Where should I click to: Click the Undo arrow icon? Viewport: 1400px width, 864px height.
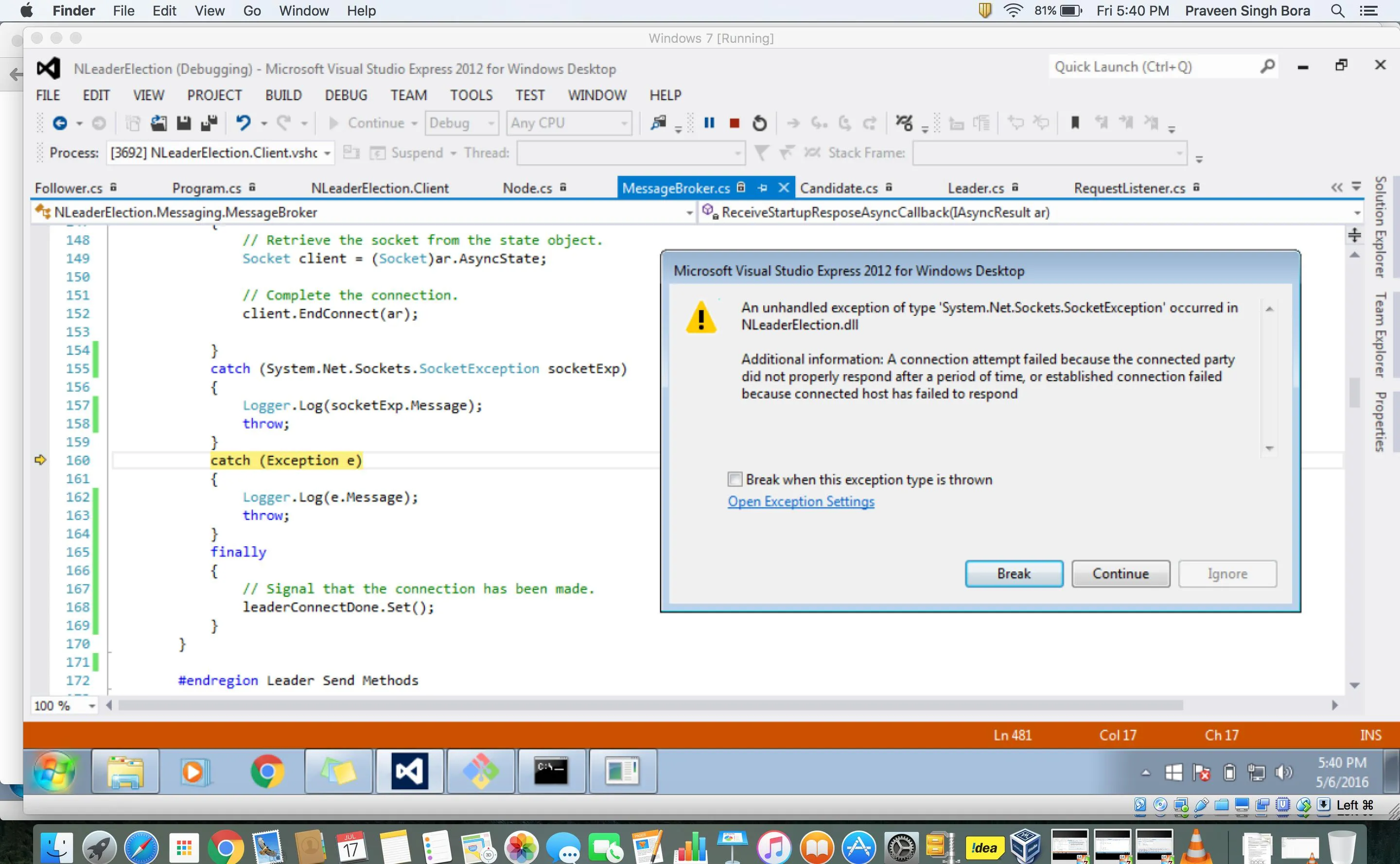[x=244, y=123]
